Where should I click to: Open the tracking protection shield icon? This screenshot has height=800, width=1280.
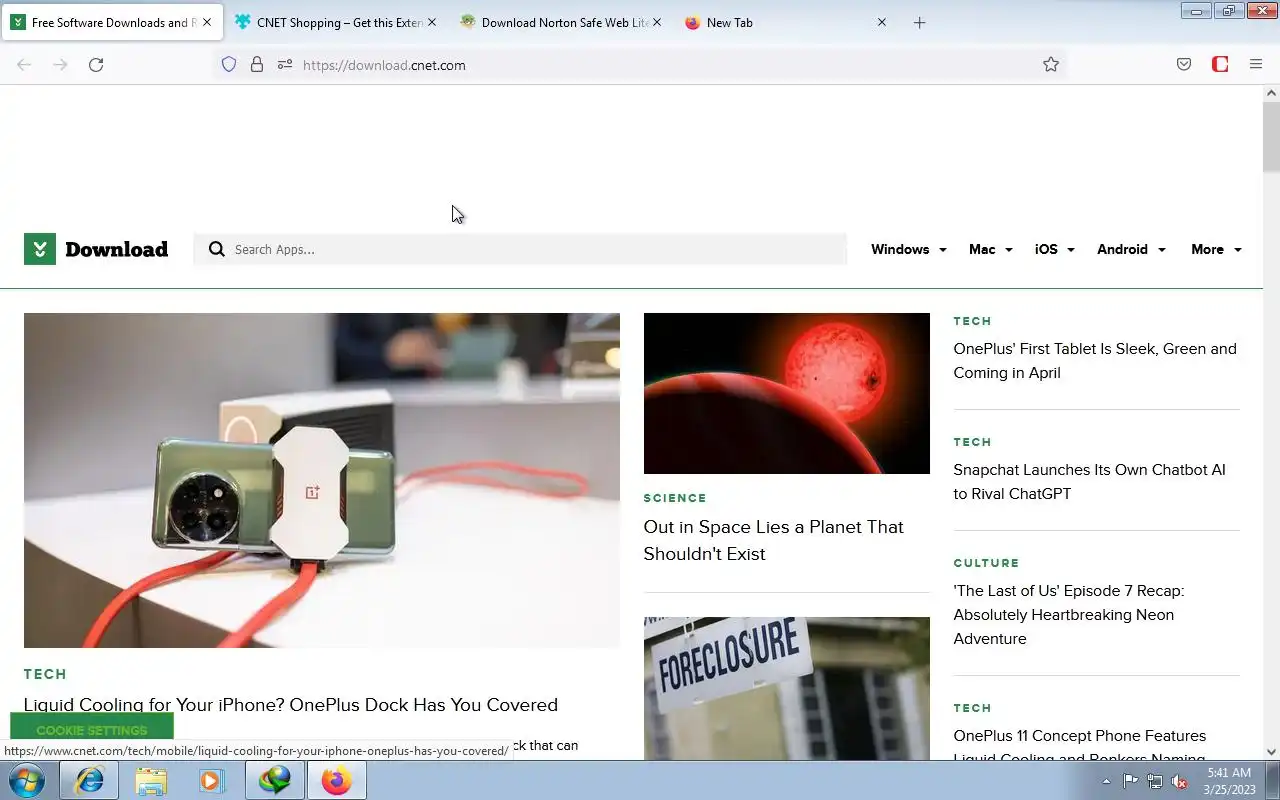point(229,65)
